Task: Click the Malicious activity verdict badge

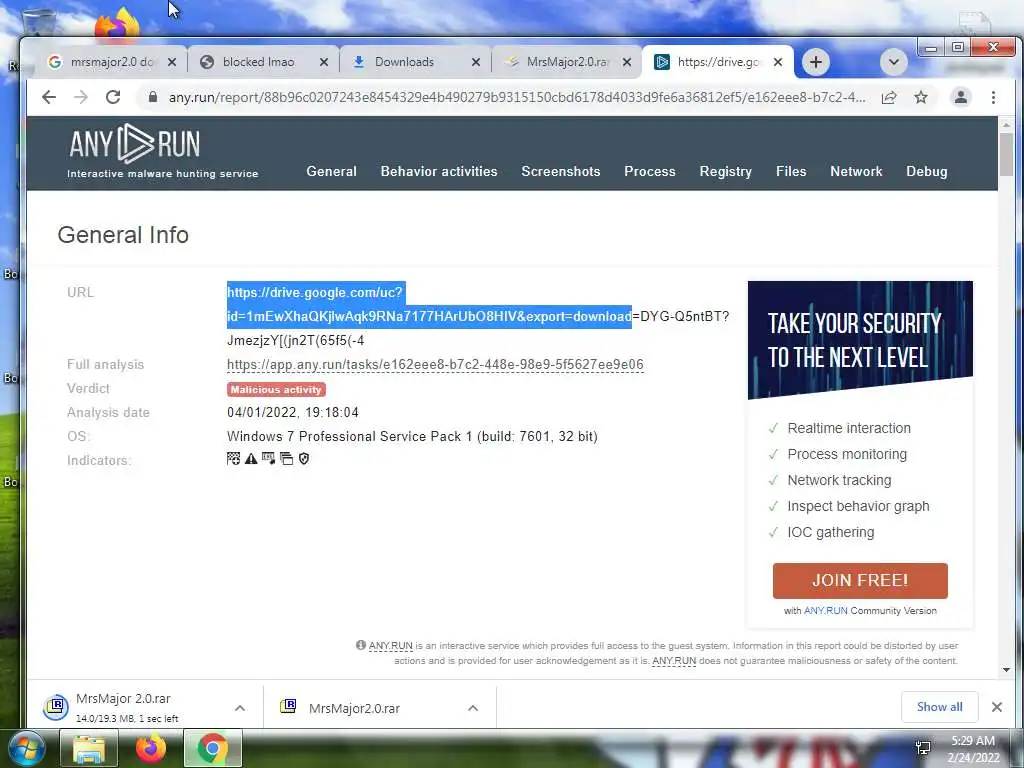Action: [276, 389]
